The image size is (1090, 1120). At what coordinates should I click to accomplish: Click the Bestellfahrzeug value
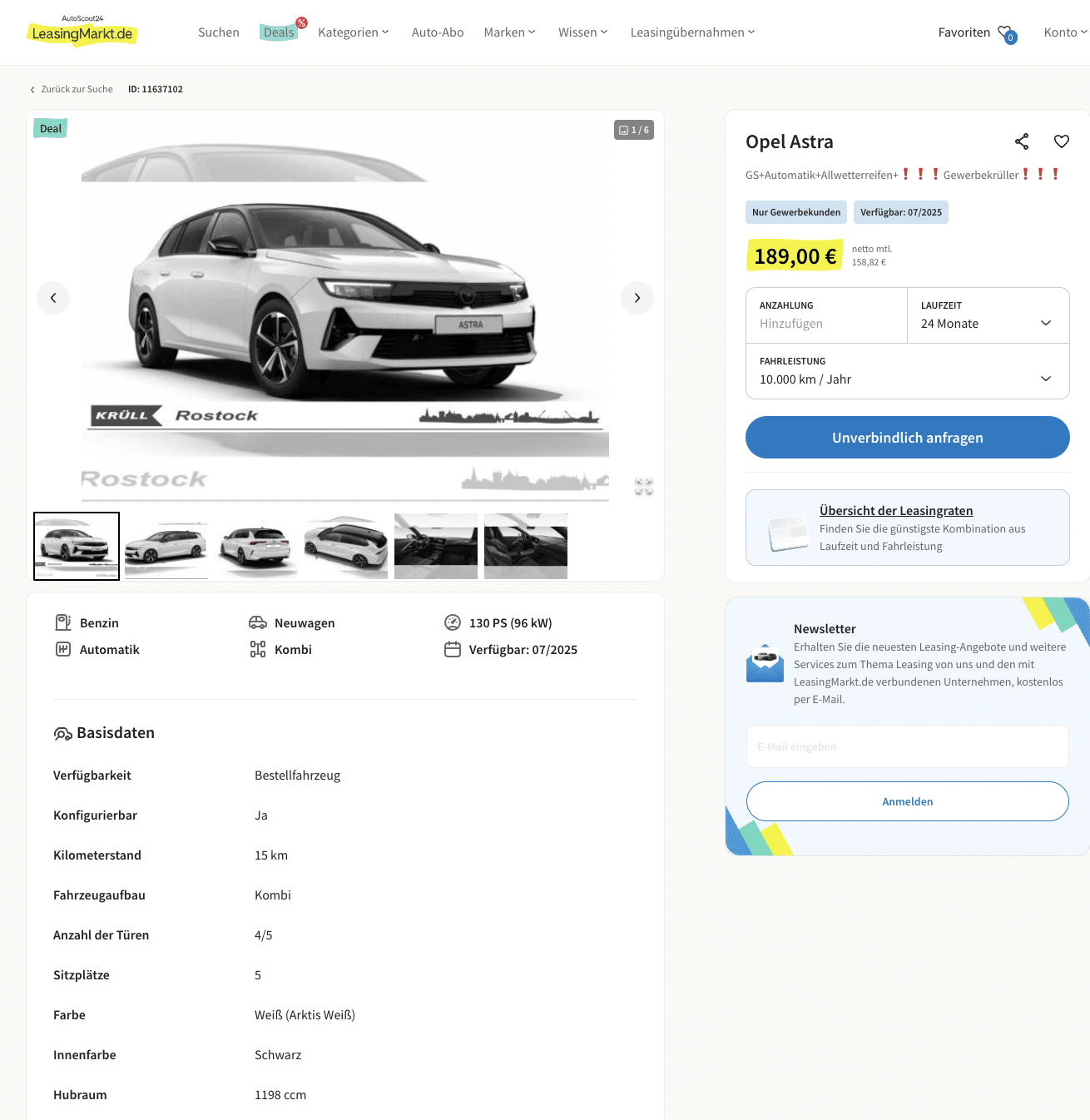click(297, 776)
